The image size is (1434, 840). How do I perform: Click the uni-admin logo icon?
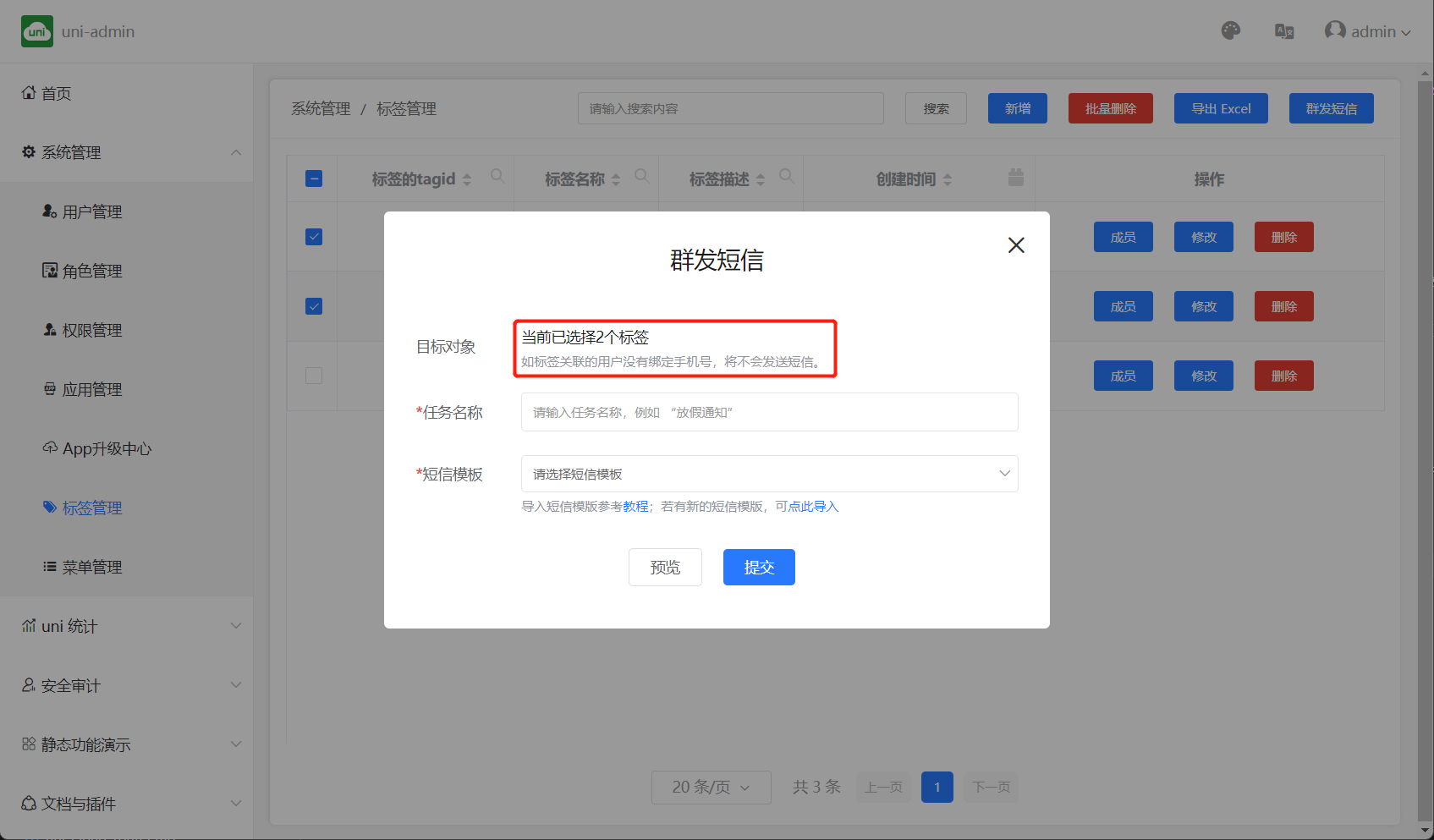click(x=37, y=31)
